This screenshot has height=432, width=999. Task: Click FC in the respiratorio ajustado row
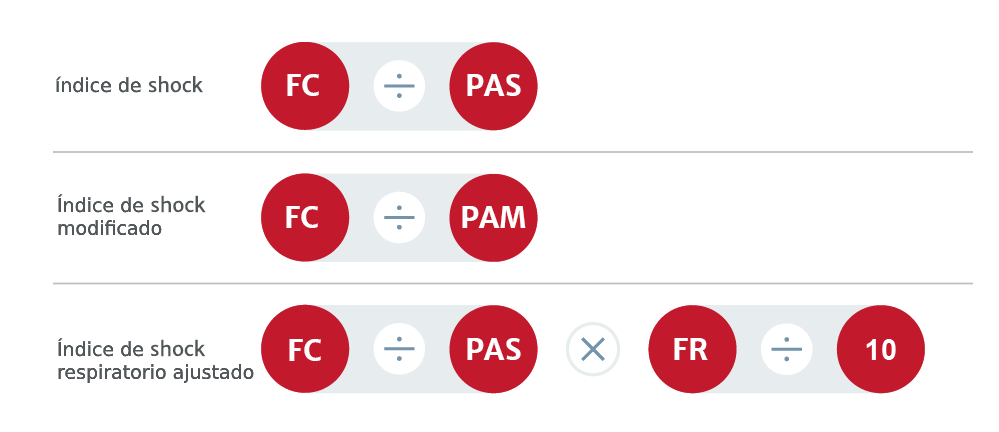tap(305, 349)
